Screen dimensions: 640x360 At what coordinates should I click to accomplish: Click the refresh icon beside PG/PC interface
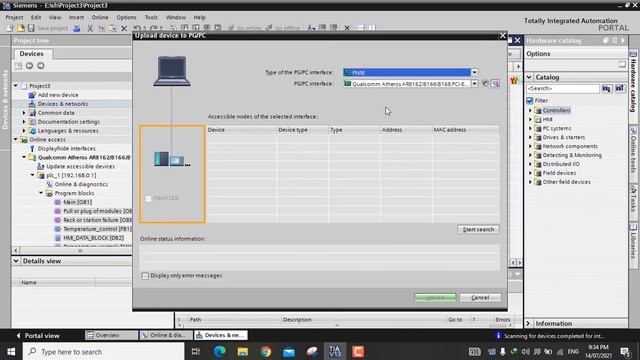[x=485, y=84]
